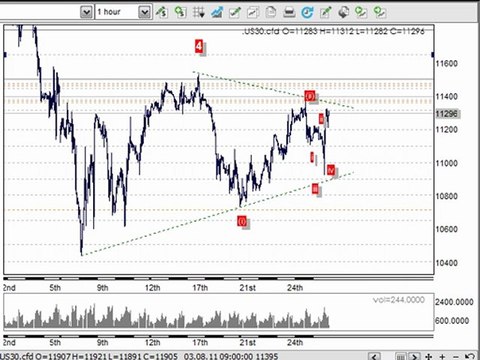Select the red wave label 4
The image size is (480, 360).
point(199,46)
